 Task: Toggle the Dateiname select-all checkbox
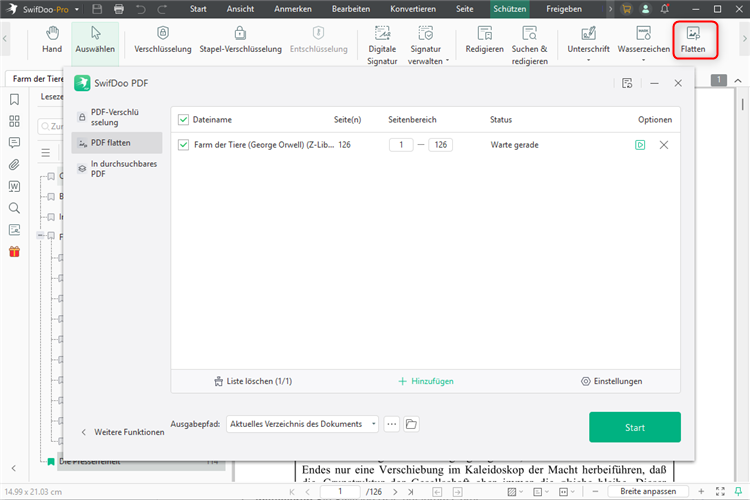point(183,119)
